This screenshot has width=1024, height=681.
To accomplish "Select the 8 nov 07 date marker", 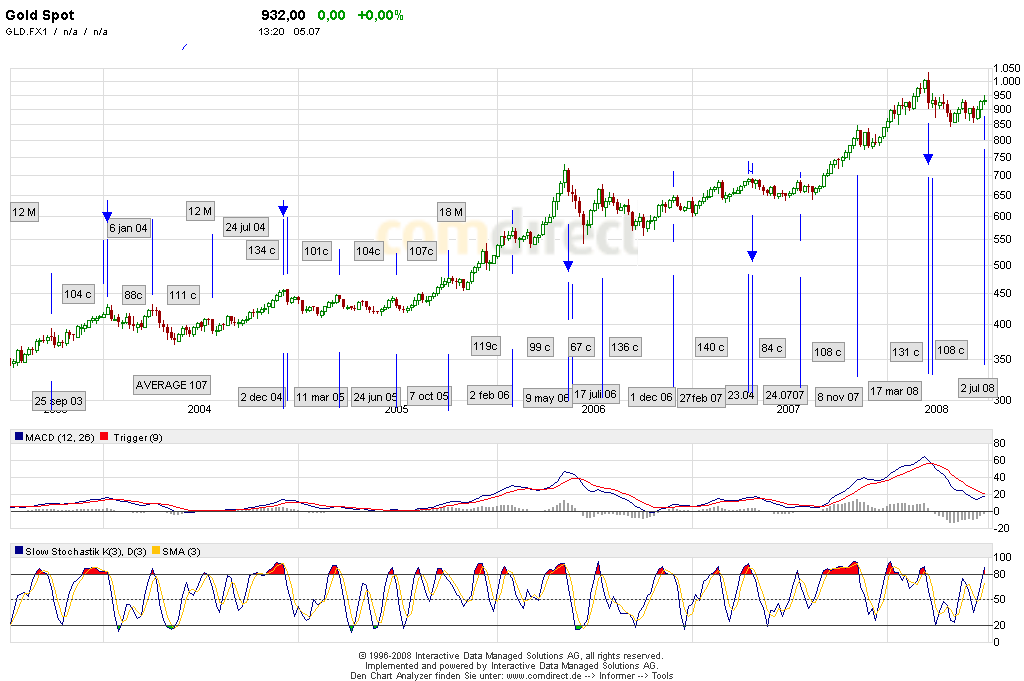I will [838, 397].
